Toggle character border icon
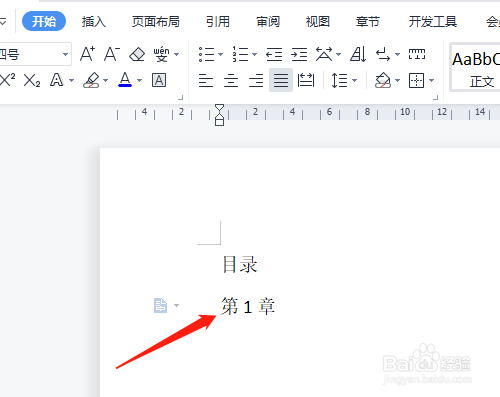 pyautogui.click(x=159, y=80)
